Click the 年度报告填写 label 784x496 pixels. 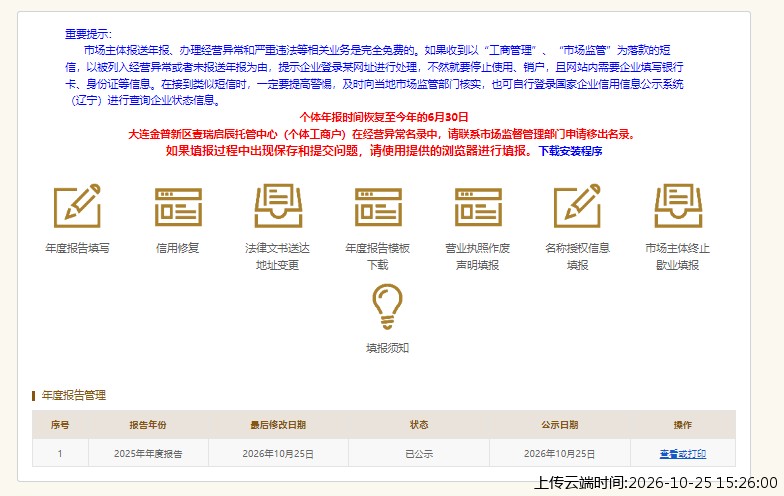78,248
